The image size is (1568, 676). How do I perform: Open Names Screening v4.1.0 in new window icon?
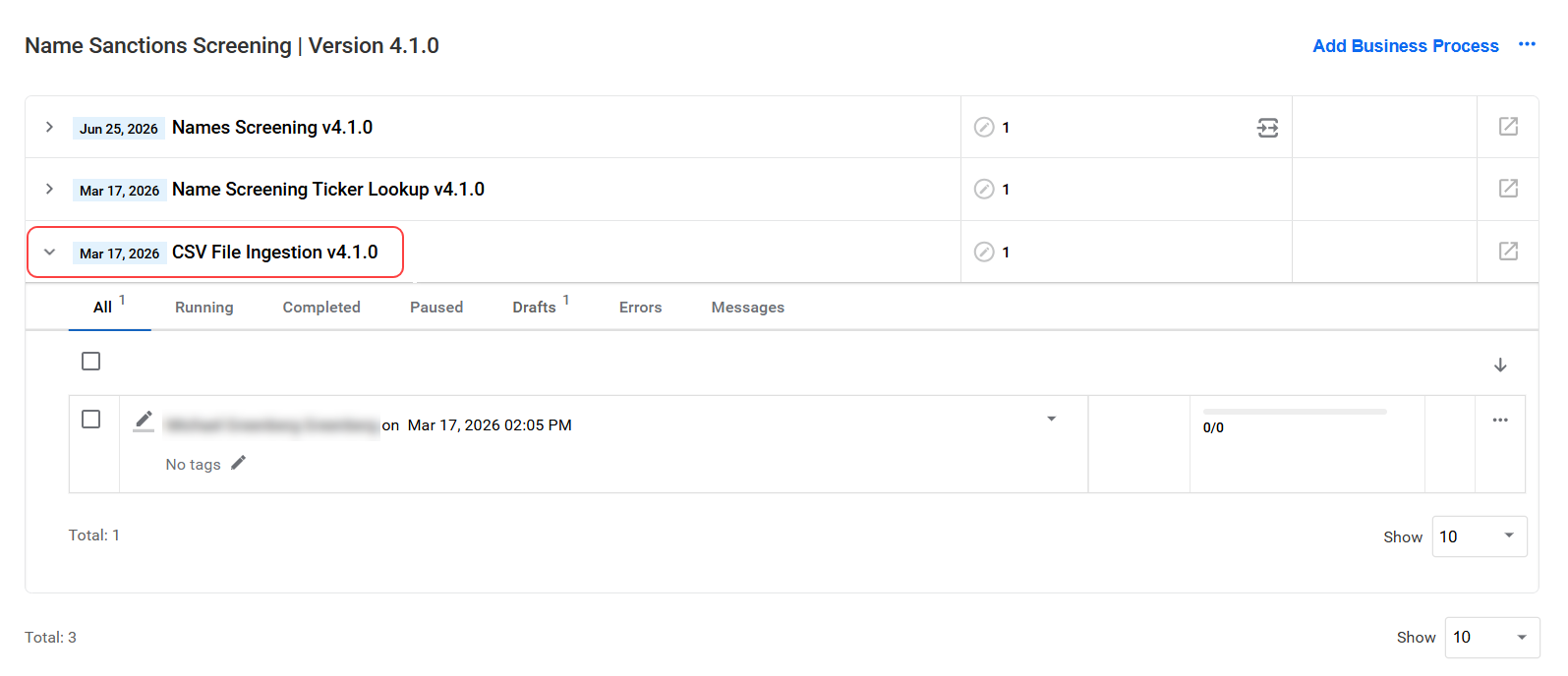[1508, 126]
